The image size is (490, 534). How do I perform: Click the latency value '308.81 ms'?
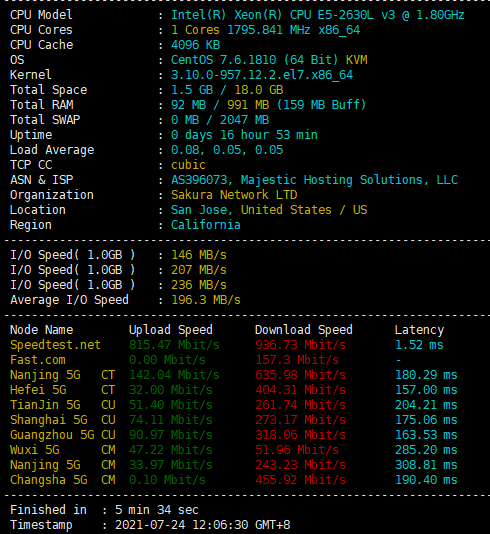426,465
